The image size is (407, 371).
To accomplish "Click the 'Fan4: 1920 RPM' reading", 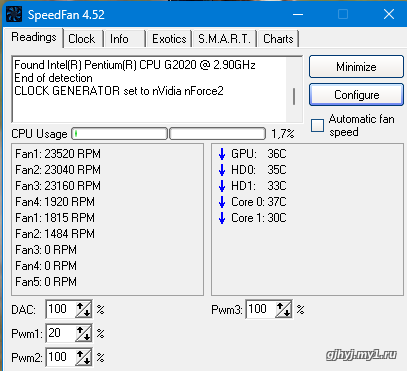I will click(55, 202).
